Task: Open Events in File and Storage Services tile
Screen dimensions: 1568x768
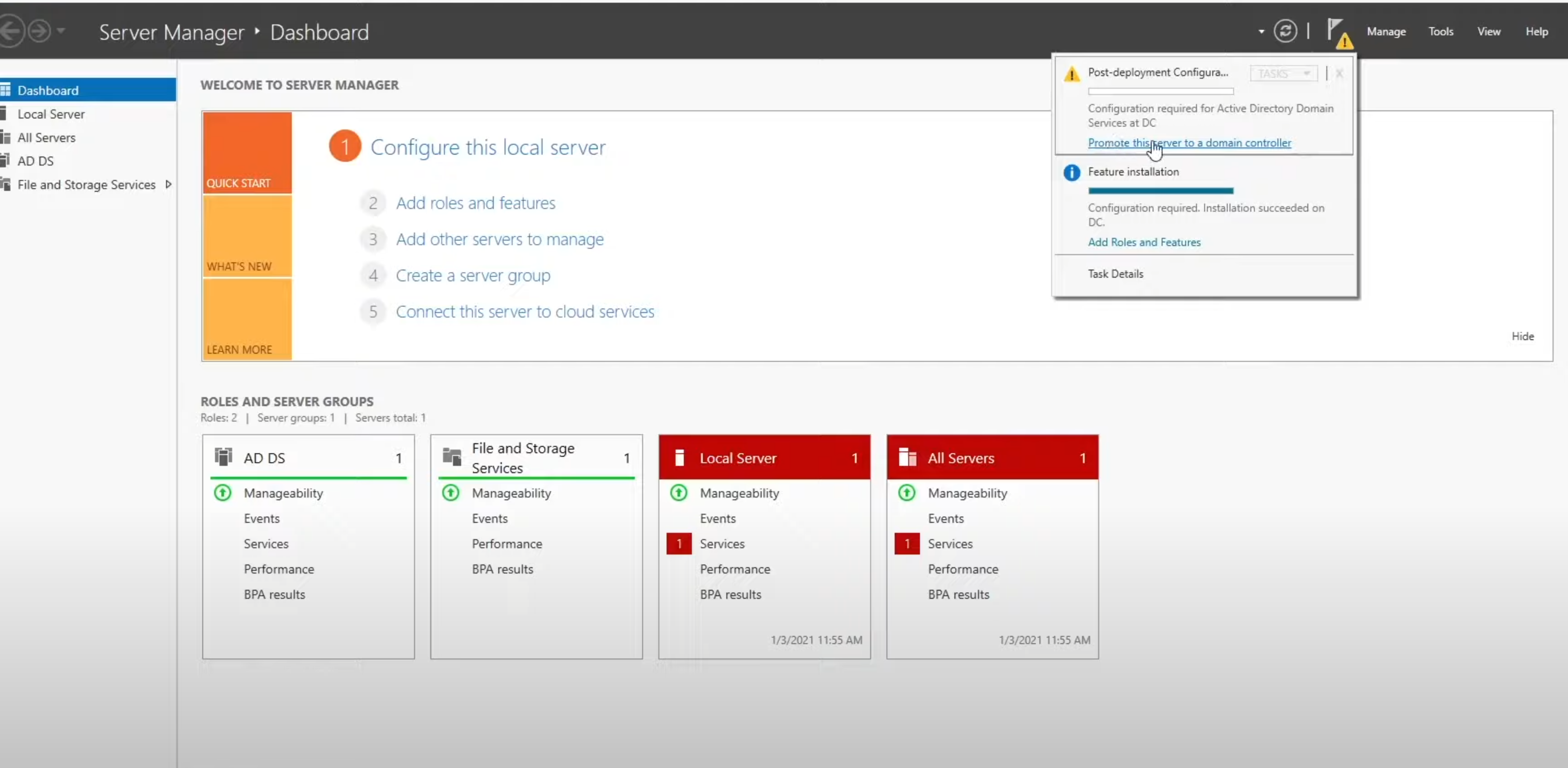Action: tap(489, 518)
